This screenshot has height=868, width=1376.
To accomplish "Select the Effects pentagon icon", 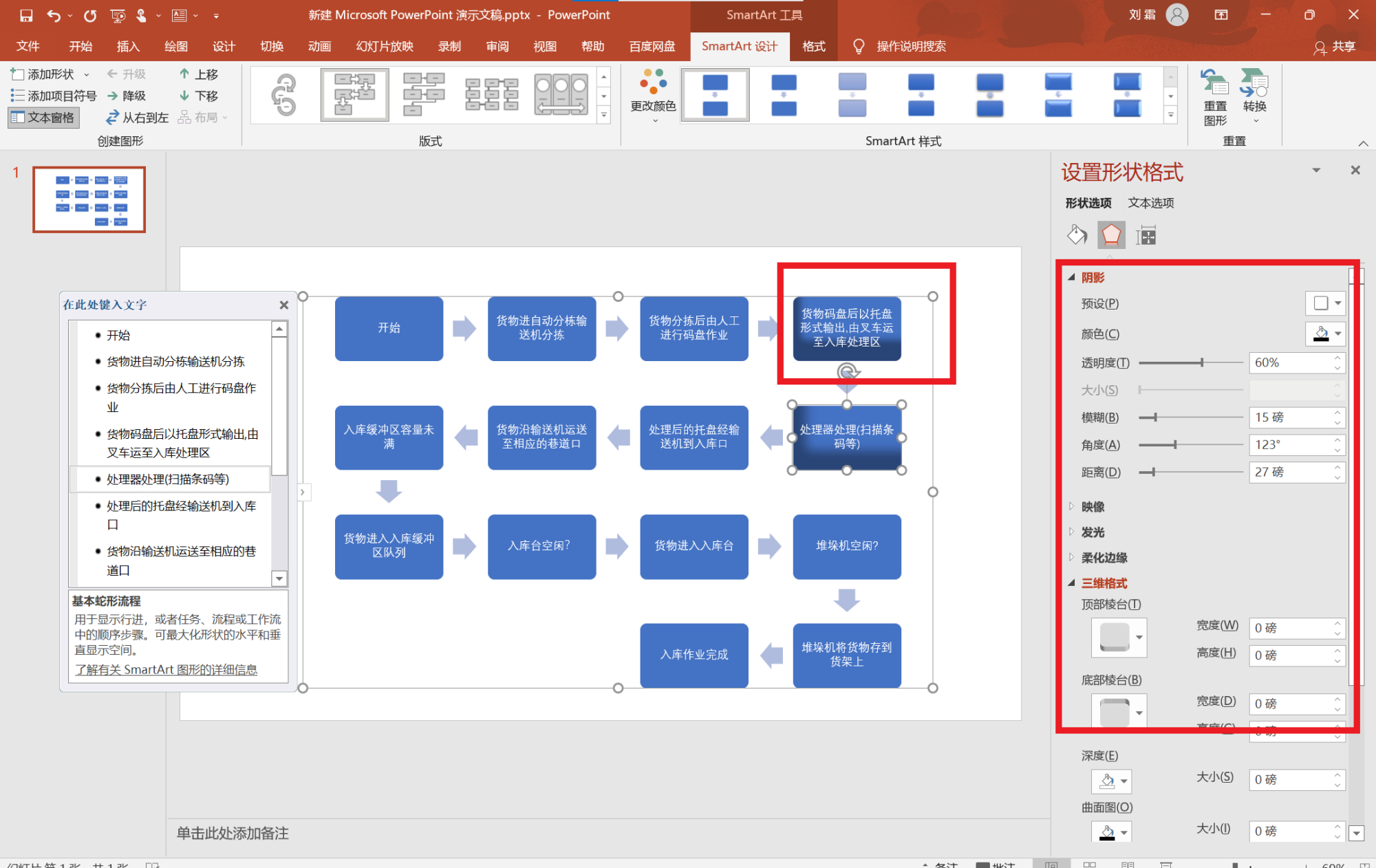I will tap(1111, 235).
